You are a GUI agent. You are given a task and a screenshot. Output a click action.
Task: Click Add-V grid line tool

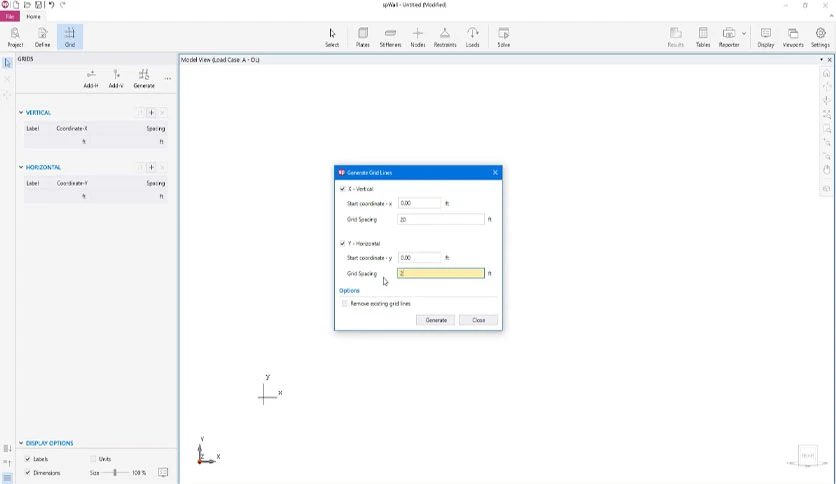tap(116, 78)
